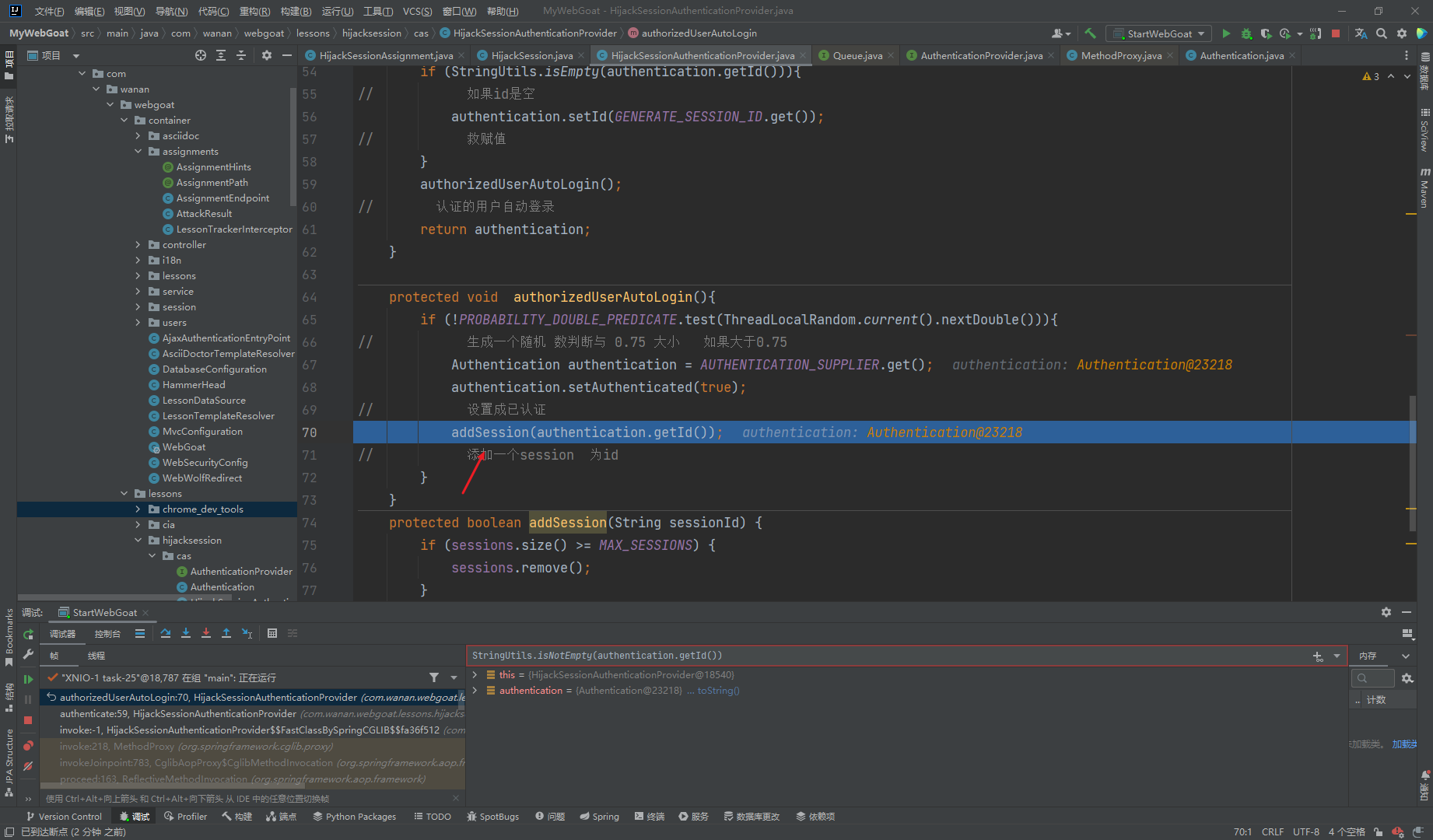The height and width of the screenshot is (840, 1433).
Task: Collapse the hijacksession folder
Action: (138, 541)
